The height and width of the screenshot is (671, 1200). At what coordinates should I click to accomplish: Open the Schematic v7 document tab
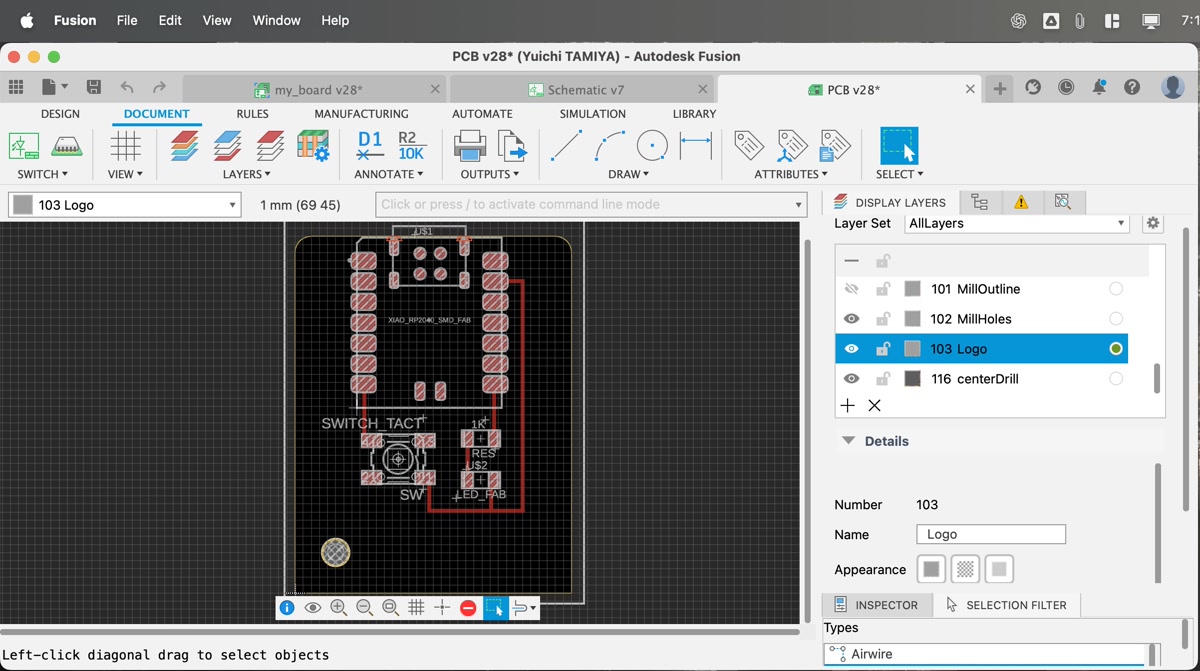(585, 90)
